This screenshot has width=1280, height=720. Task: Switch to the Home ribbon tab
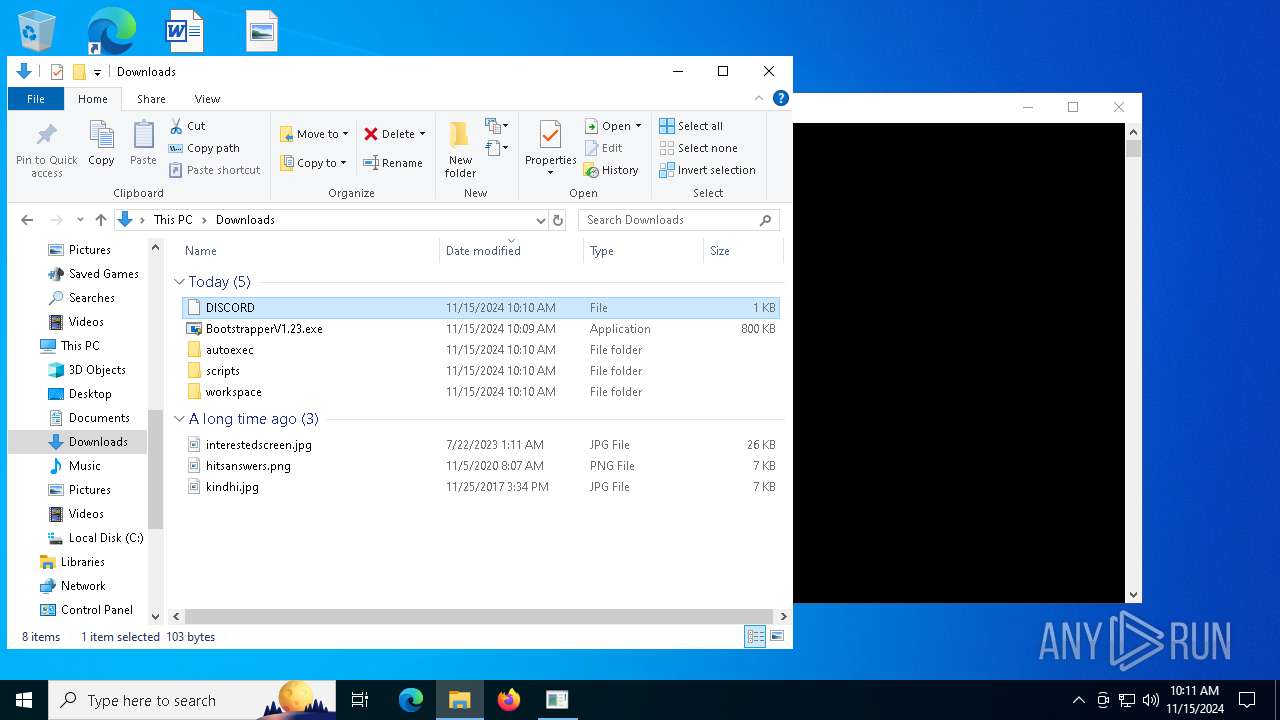click(x=93, y=99)
